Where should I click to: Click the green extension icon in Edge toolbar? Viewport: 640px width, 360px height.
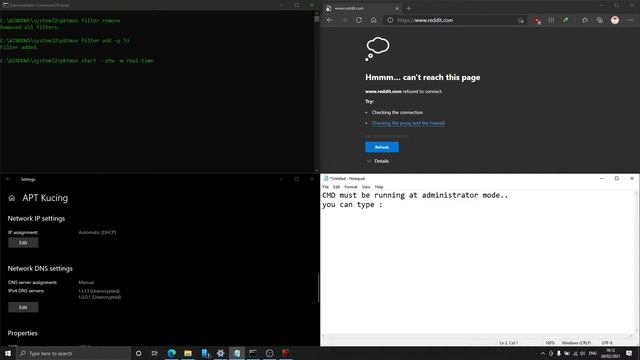click(x=565, y=20)
